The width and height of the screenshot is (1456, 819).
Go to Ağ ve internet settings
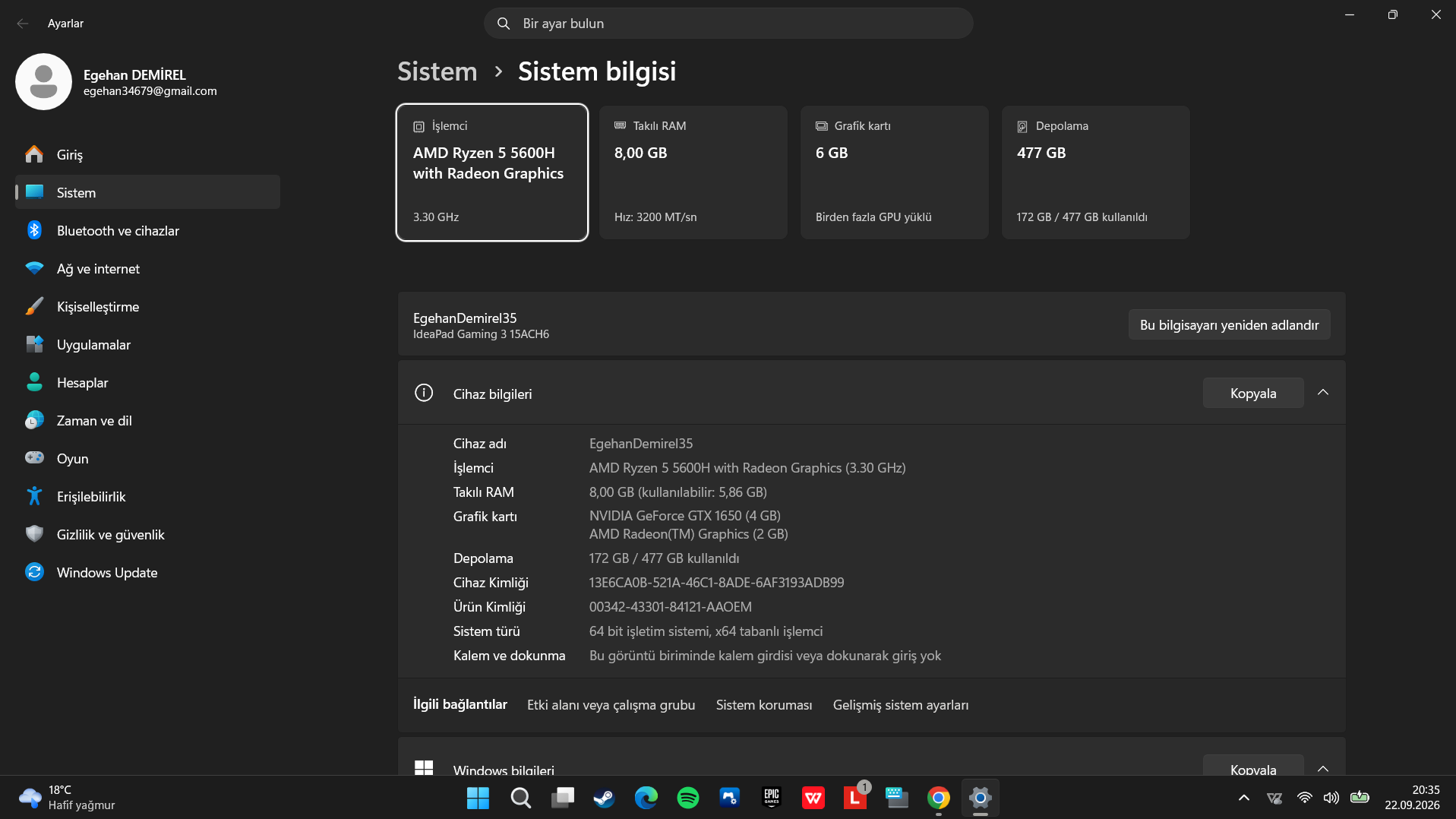click(147, 268)
